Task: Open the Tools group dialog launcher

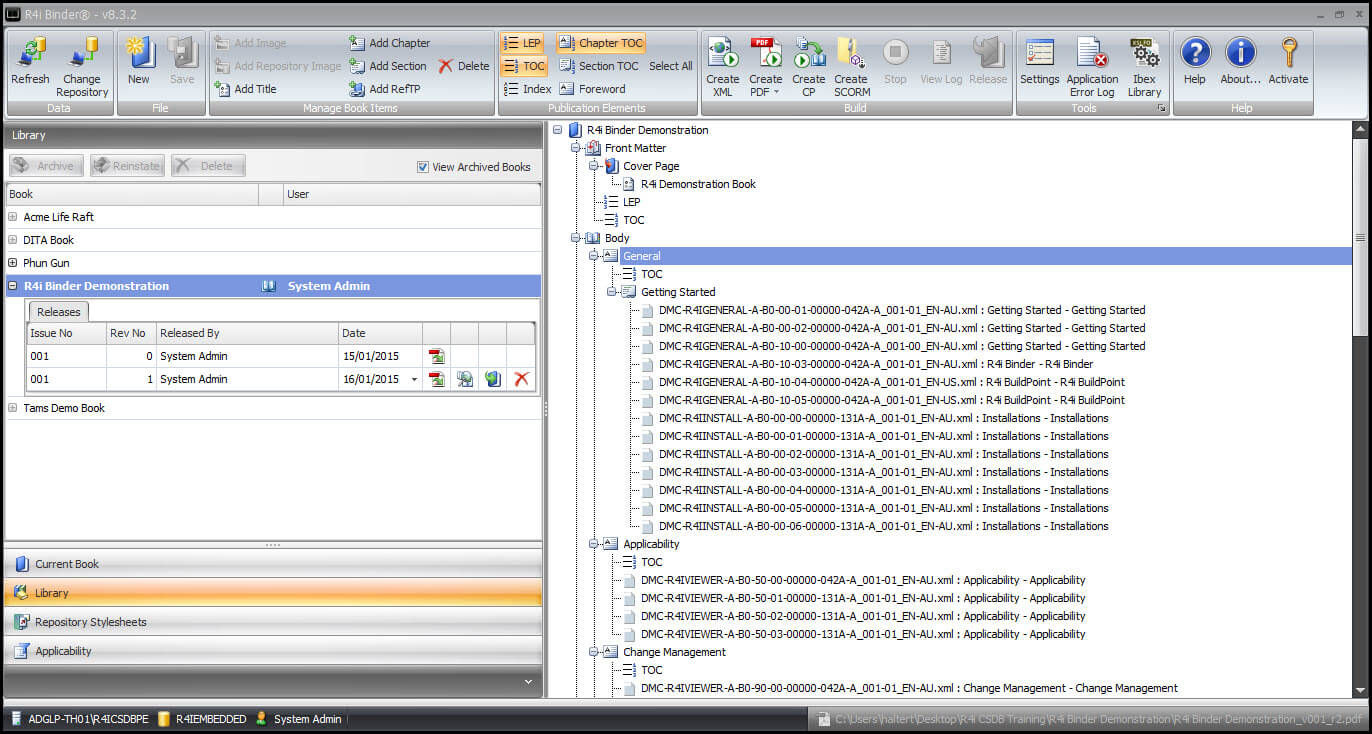Action: coord(1161,108)
